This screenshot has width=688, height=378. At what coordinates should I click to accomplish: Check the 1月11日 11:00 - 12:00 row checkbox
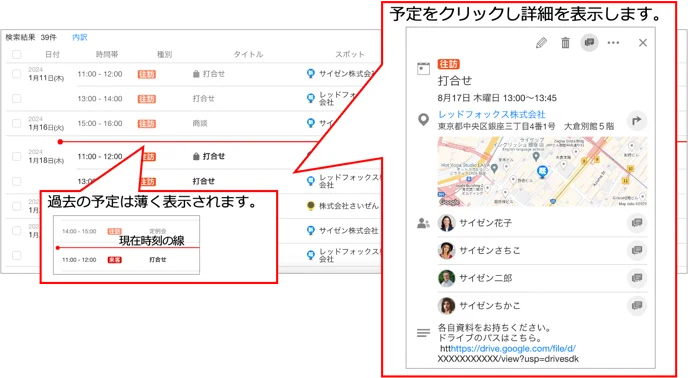(x=17, y=74)
